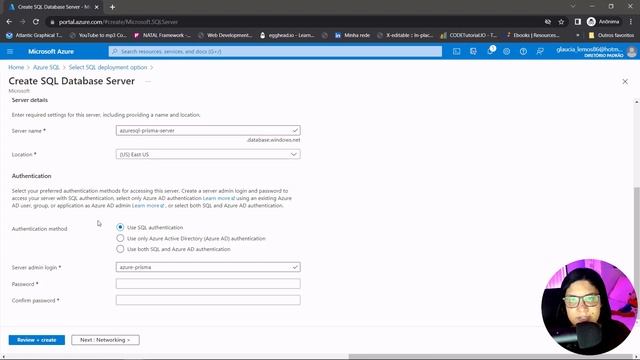The width and height of the screenshot is (640, 360).
Task: Open the Anônima incognito profile button
Action: [x=603, y=22]
